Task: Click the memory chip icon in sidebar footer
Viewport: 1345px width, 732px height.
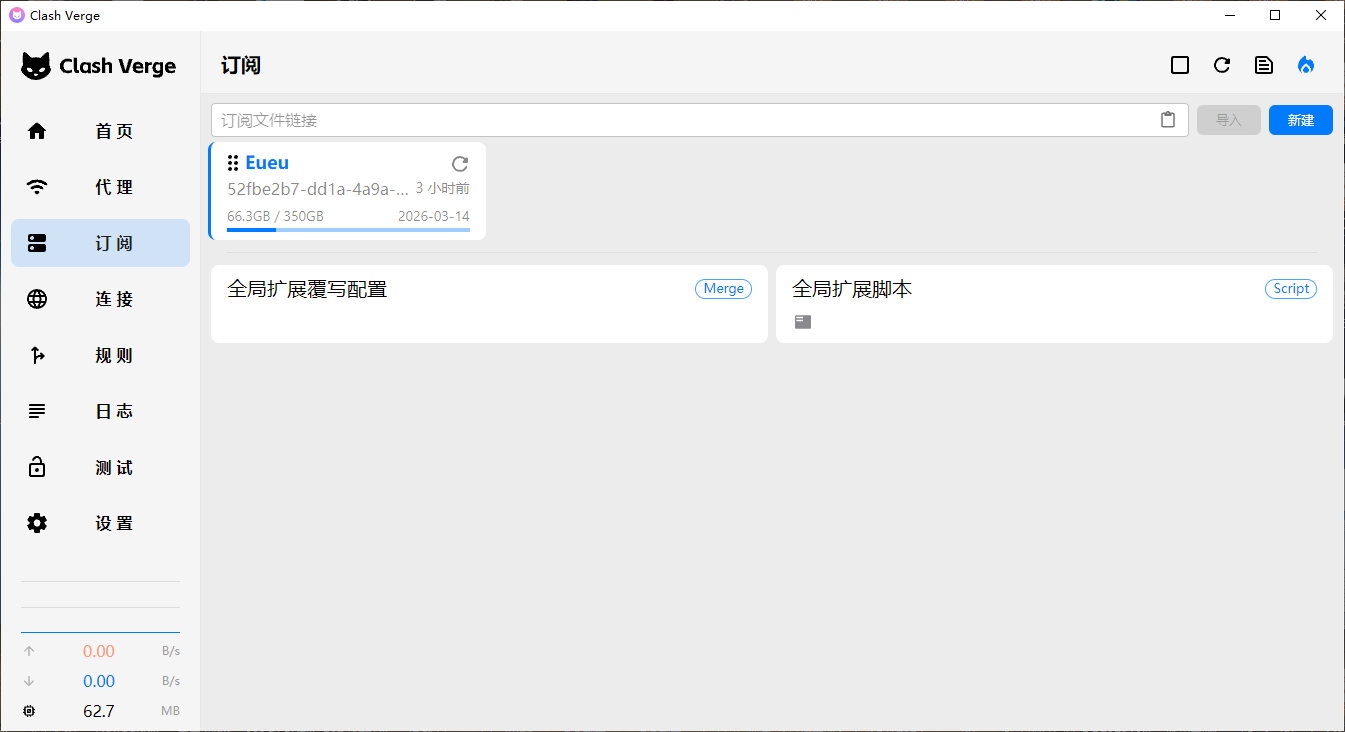Action: [x=29, y=711]
